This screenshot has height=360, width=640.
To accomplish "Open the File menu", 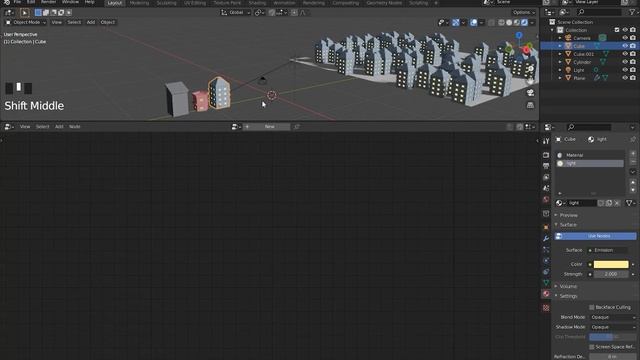I will point(17,2).
